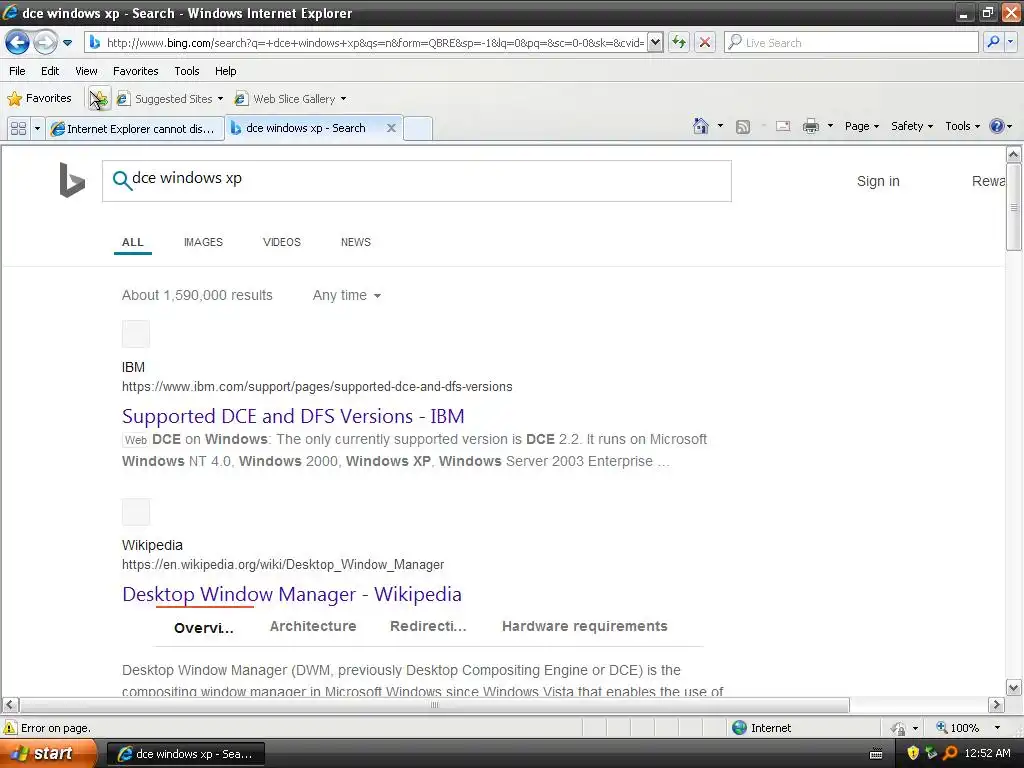Viewport: 1024px width, 768px height.
Task: Open the View menu
Action: 86,71
